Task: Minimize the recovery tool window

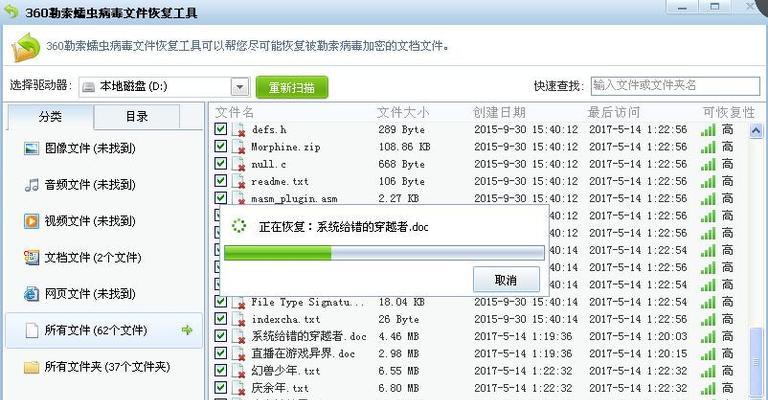Action: (682, 7)
